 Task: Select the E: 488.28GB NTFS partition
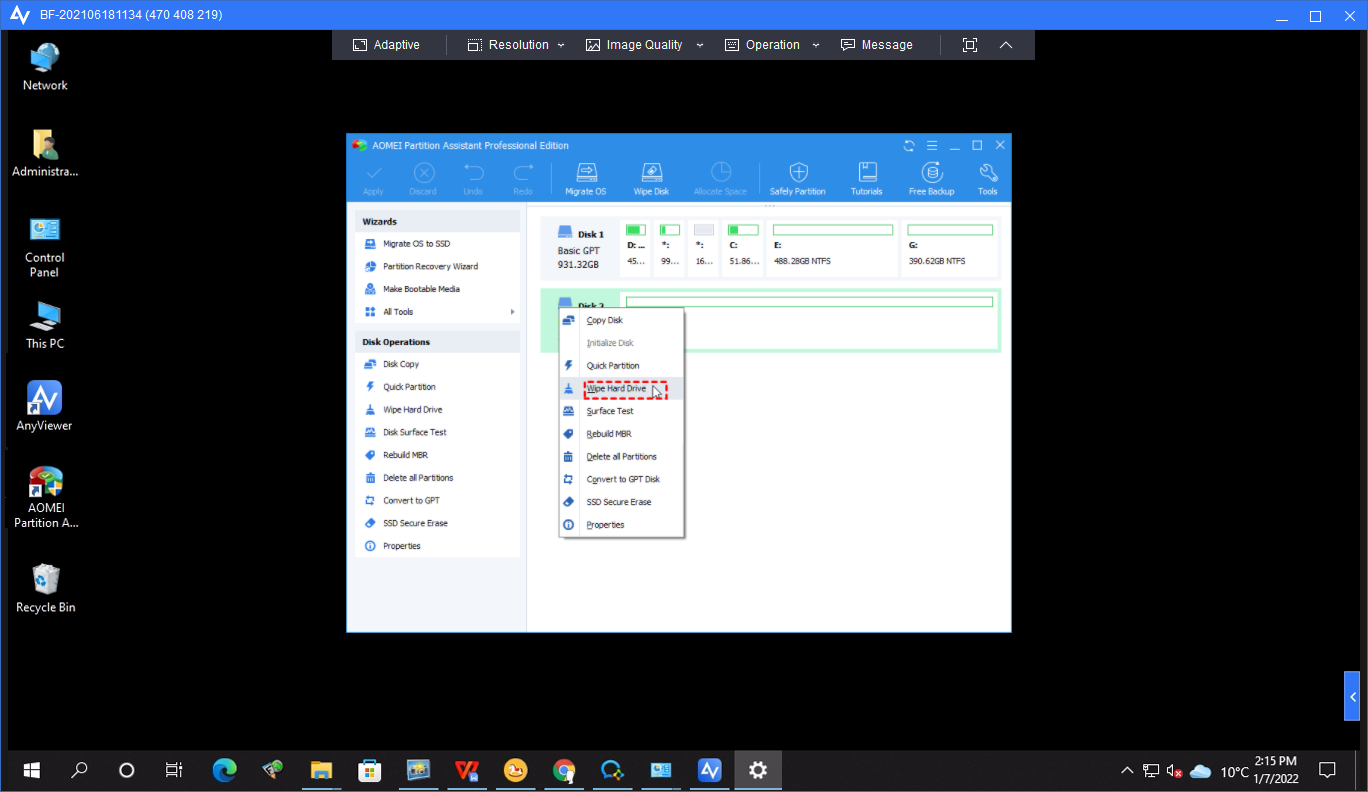[x=832, y=249]
